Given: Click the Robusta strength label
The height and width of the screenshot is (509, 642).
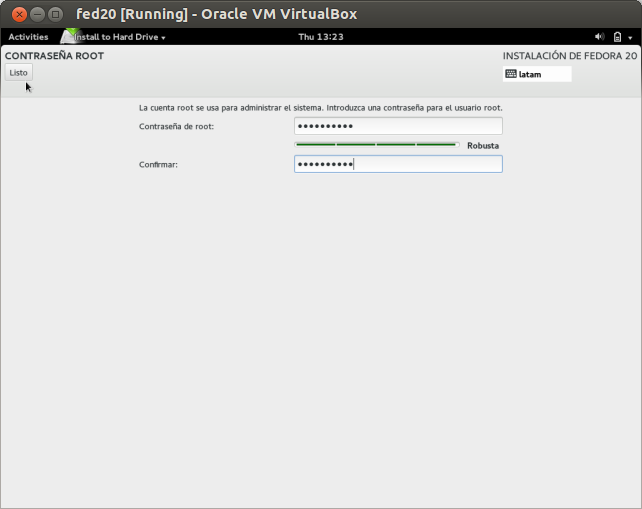Looking at the screenshot, I should [x=483, y=145].
